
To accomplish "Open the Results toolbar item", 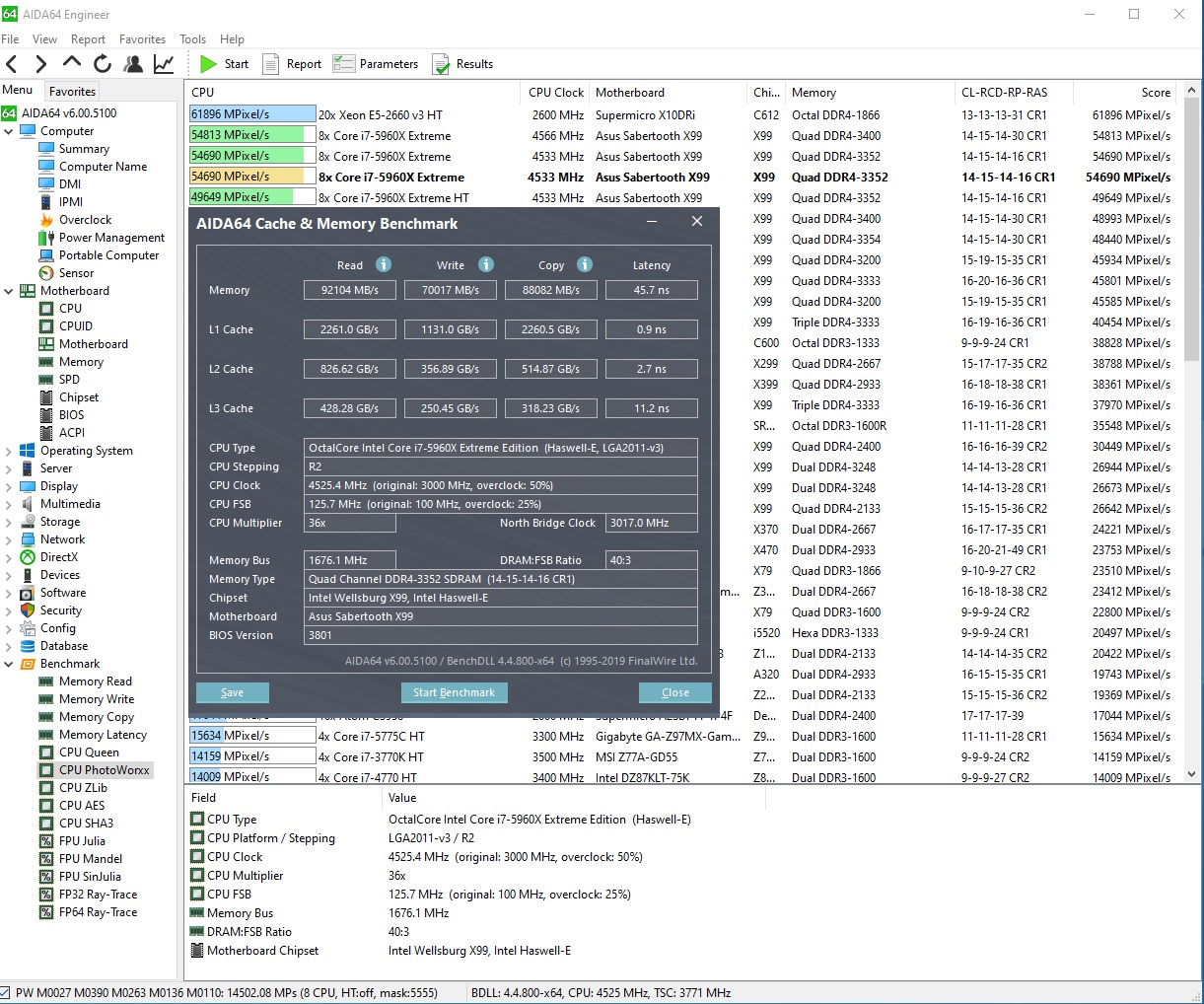I will 462,64.
